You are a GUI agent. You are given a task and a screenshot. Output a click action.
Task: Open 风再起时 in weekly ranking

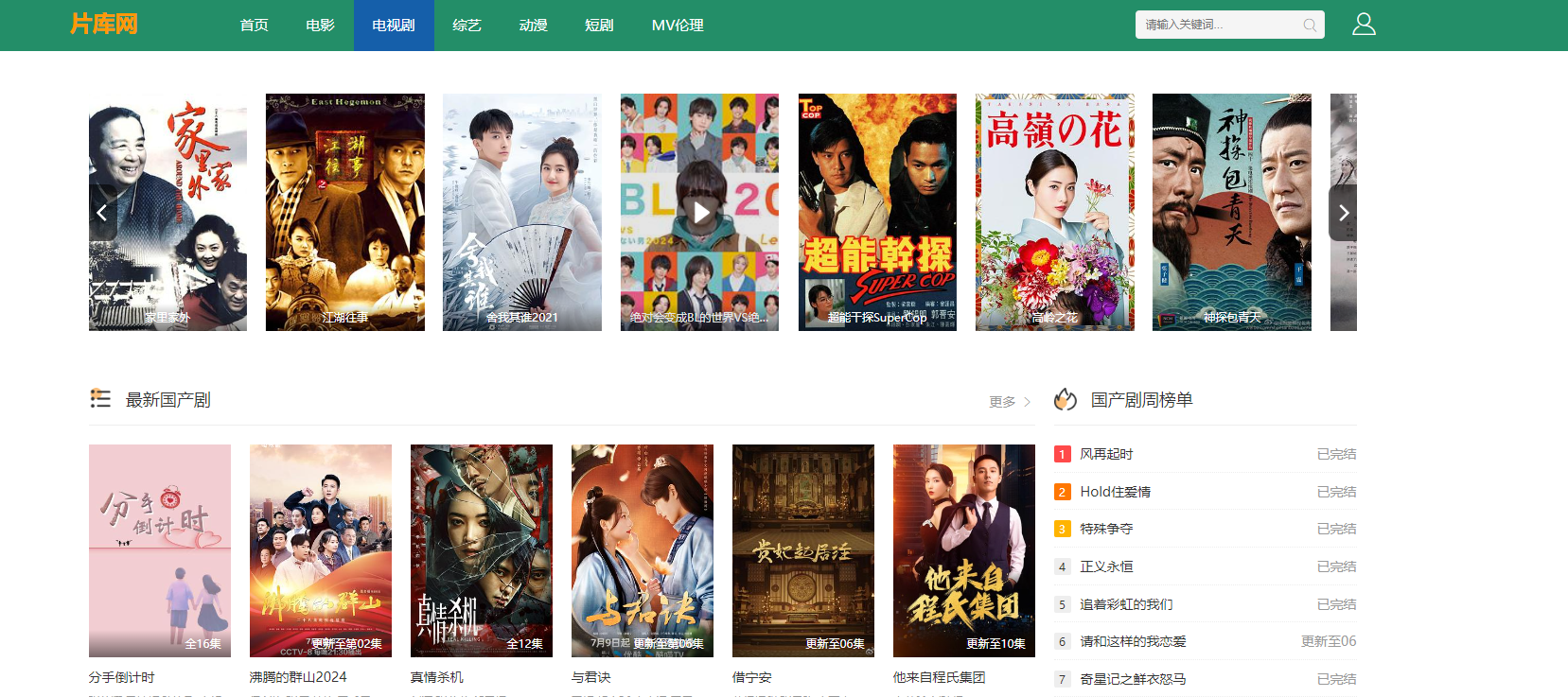click(1106, 454)
